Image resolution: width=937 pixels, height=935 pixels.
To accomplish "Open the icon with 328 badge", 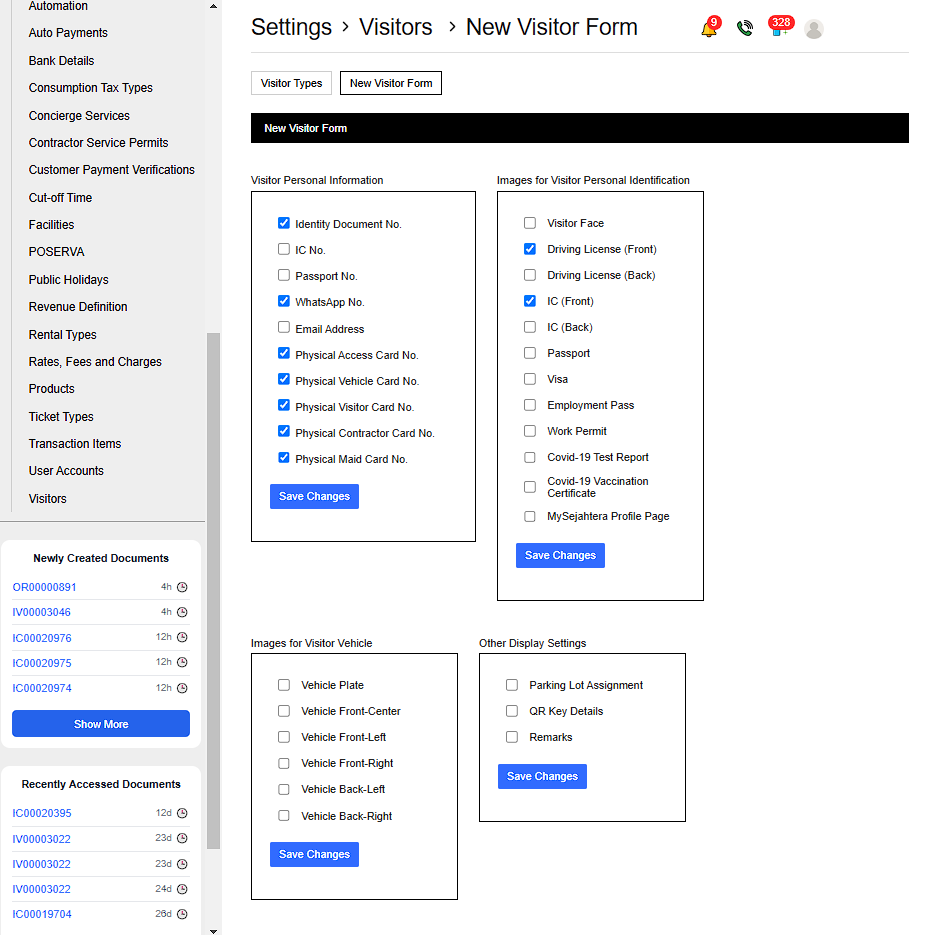I will [778, 28].
